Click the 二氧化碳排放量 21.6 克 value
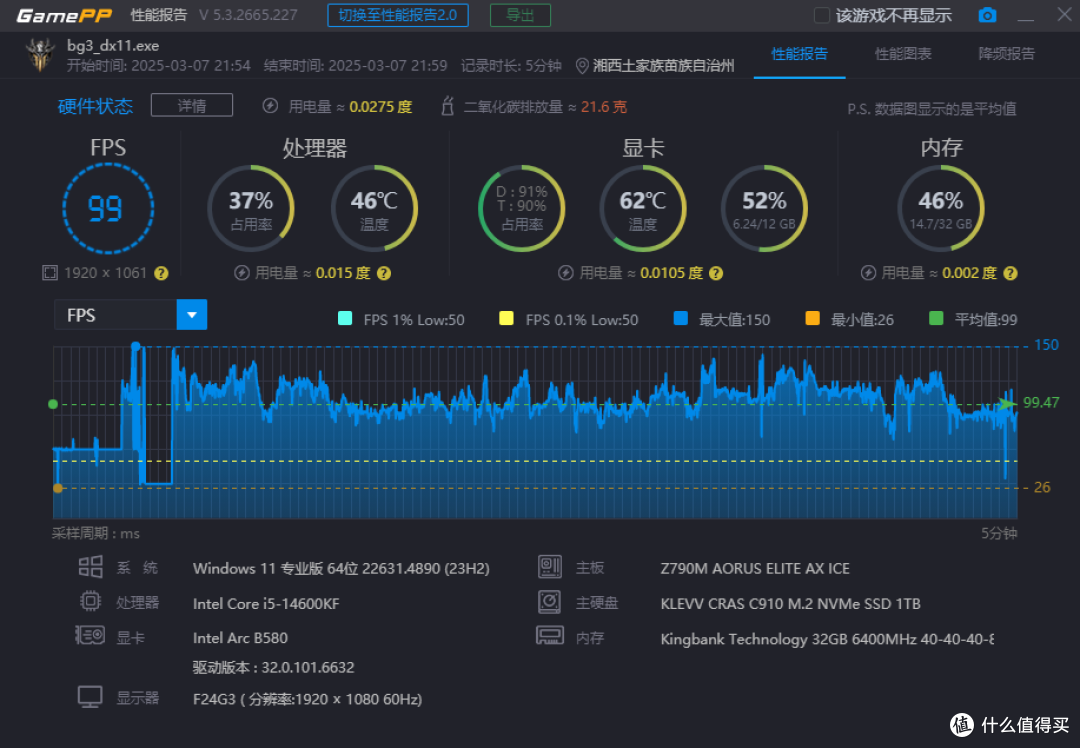 (x=604, y=107)
